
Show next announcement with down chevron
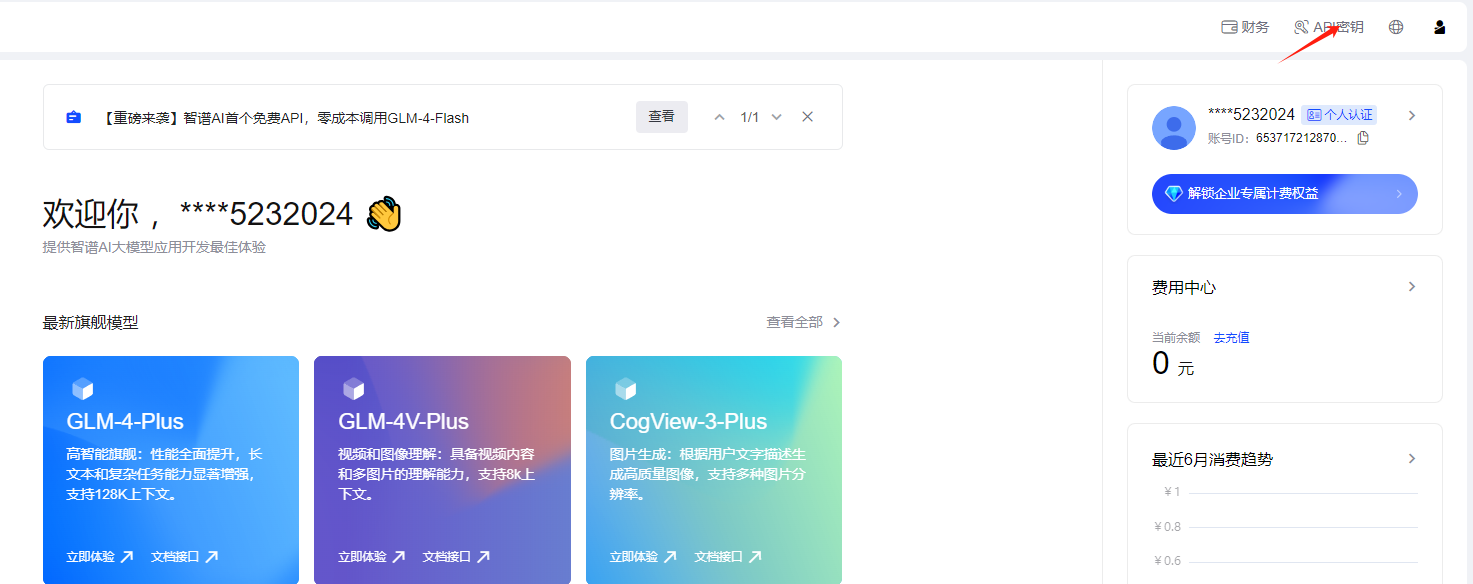pos(777,117)
